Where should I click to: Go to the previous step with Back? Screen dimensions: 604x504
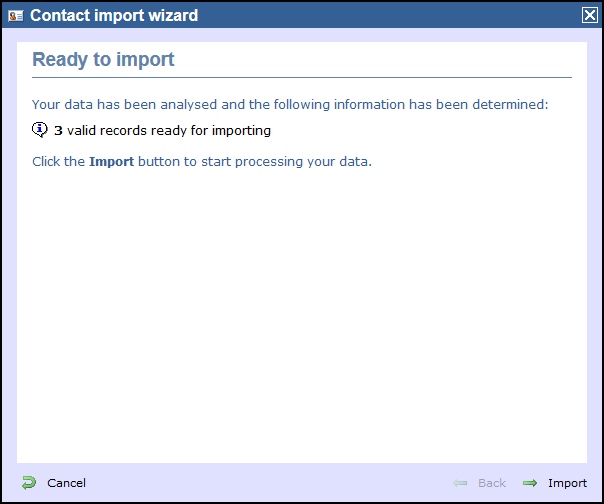(x=492, y=483)
